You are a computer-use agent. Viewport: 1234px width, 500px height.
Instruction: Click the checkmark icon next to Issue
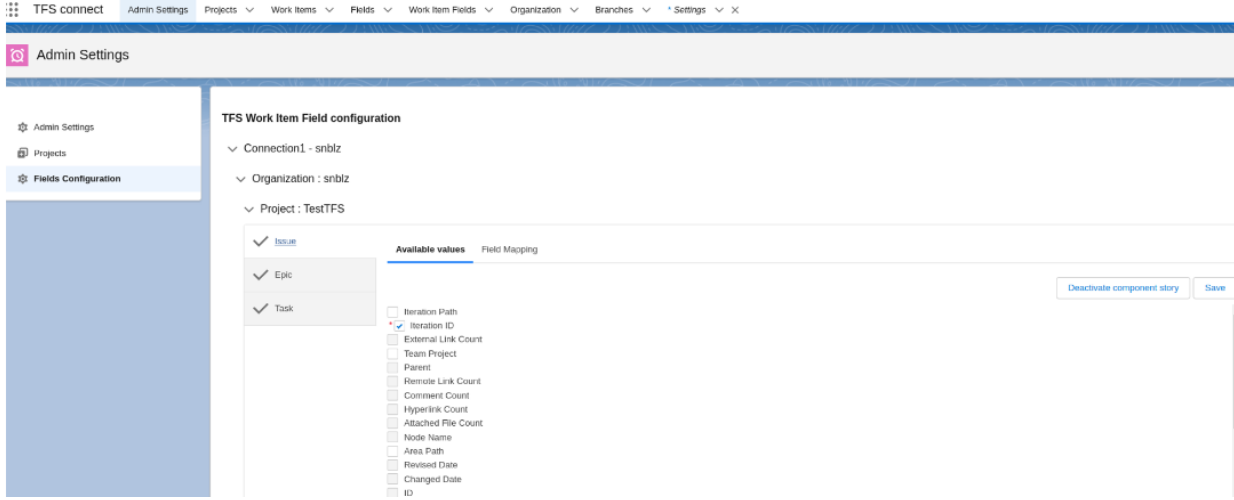(260, 241)
